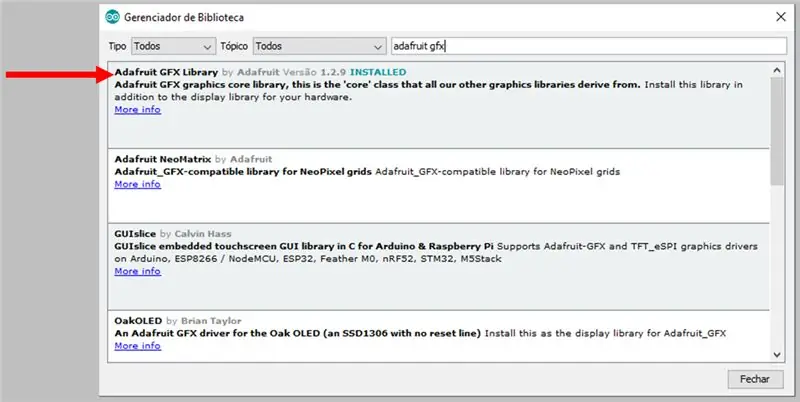Click the Fechar button
The width and height of the screenshot is (800, 402).
pos(755,379)
